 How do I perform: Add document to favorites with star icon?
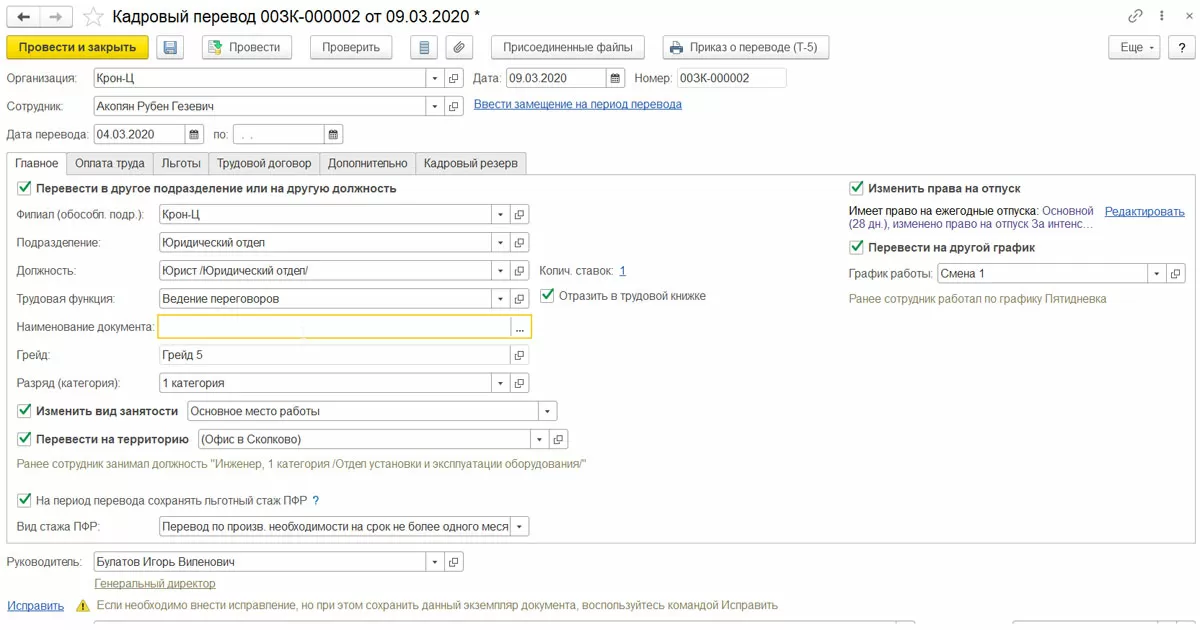93,17
